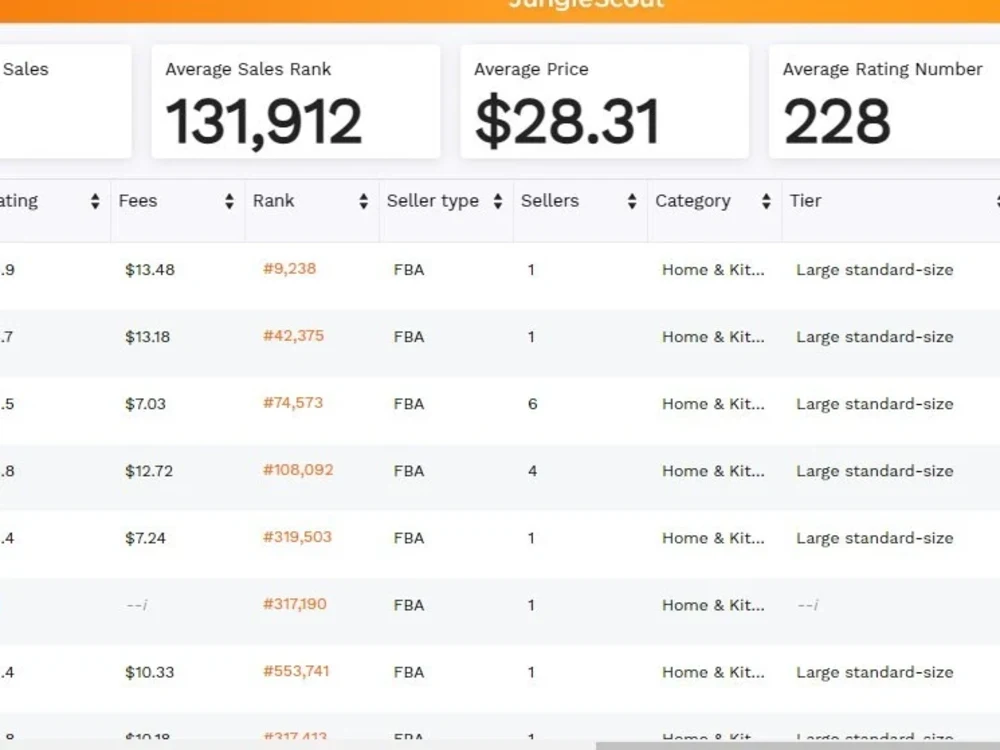This screenshot has height=750, width=1000.
Task: Open rank link #553,741
Action: [x=296, y=671]
